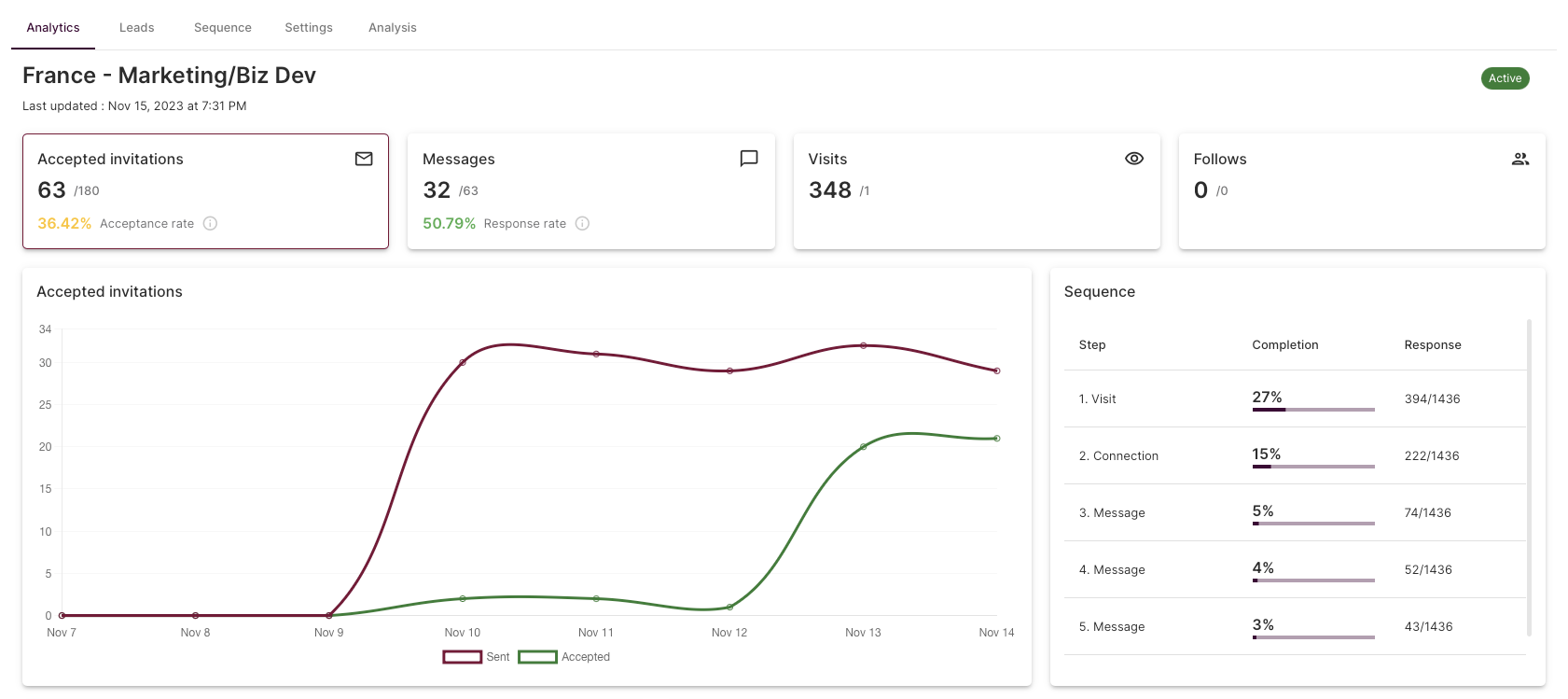This screenshot has height=699, width=1568.
Task: Toggle the Sent series in chart legend
Action: click(x=476, y=657)
